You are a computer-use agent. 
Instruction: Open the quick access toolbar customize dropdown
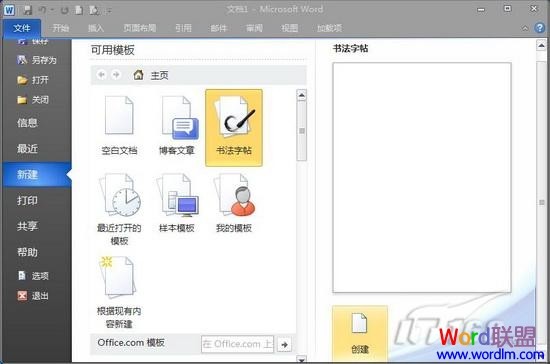click(109, 11)
